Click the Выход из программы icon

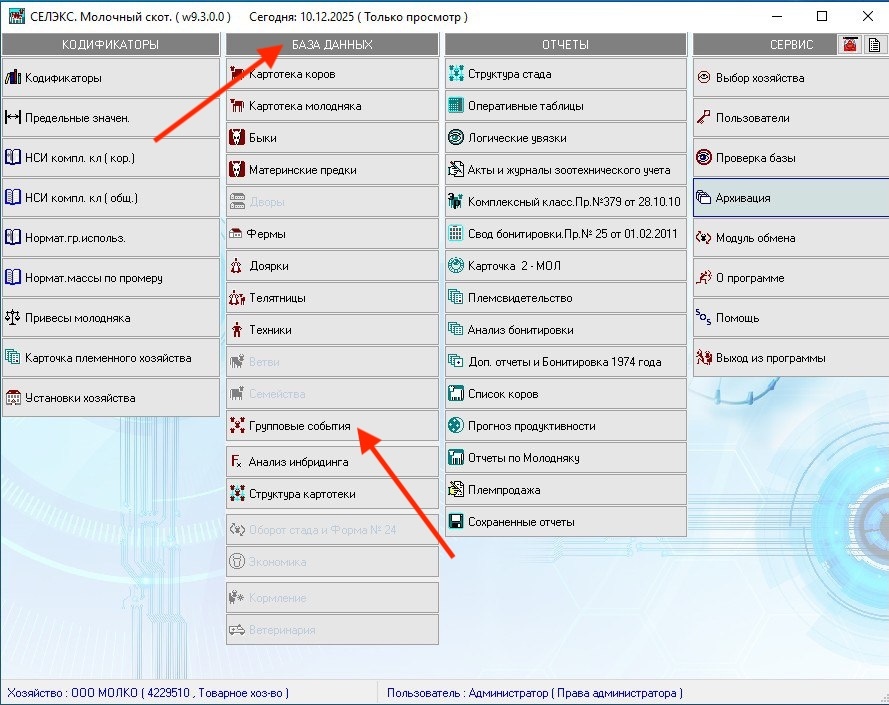(x=704, y=357)
